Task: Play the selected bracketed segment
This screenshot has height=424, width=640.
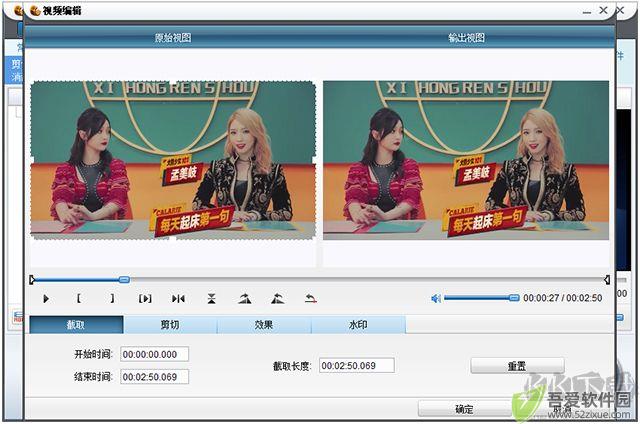Action: [145, 299]
